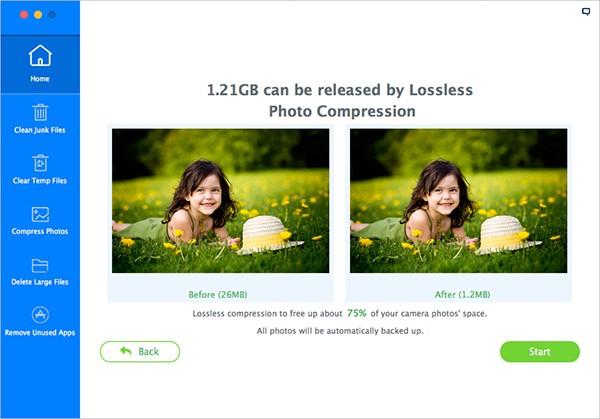Start the lossless photo compression
600x419 pixels.
[x=540, y=352]
